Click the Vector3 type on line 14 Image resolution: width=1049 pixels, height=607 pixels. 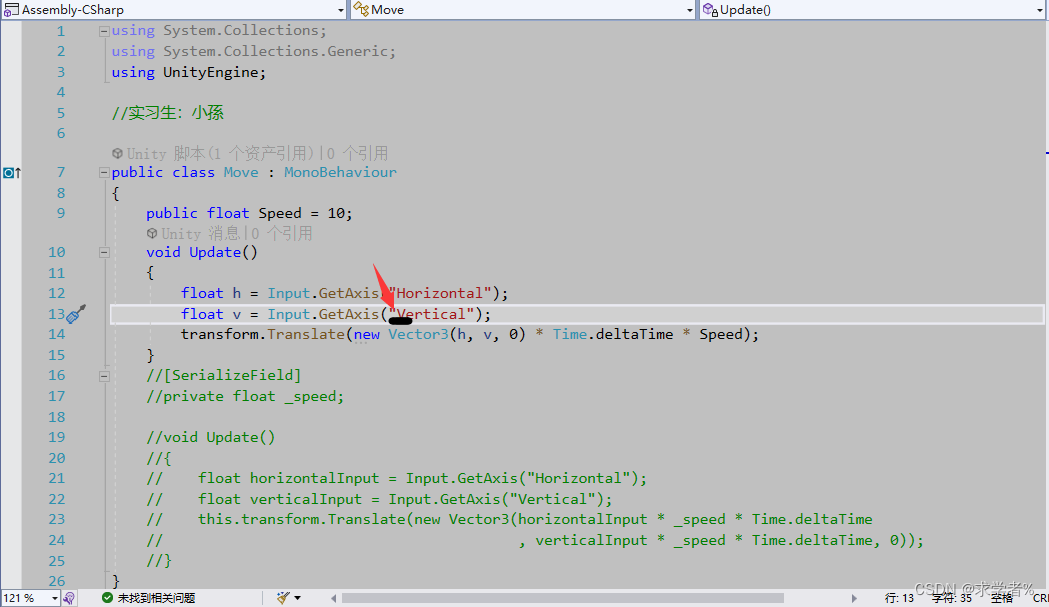coord(419,334)
